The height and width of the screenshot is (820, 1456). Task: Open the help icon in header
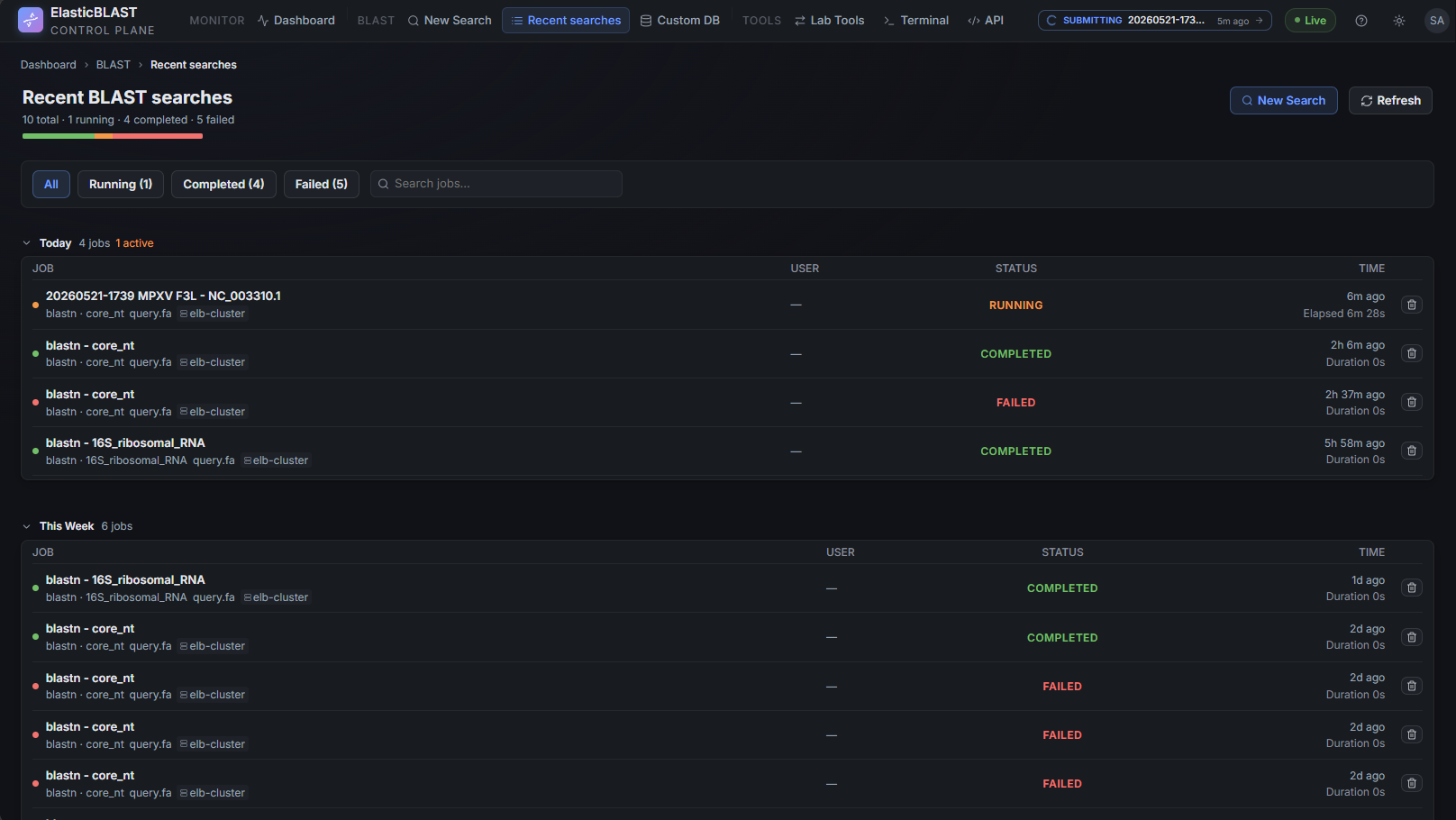tap(1361, 21)
